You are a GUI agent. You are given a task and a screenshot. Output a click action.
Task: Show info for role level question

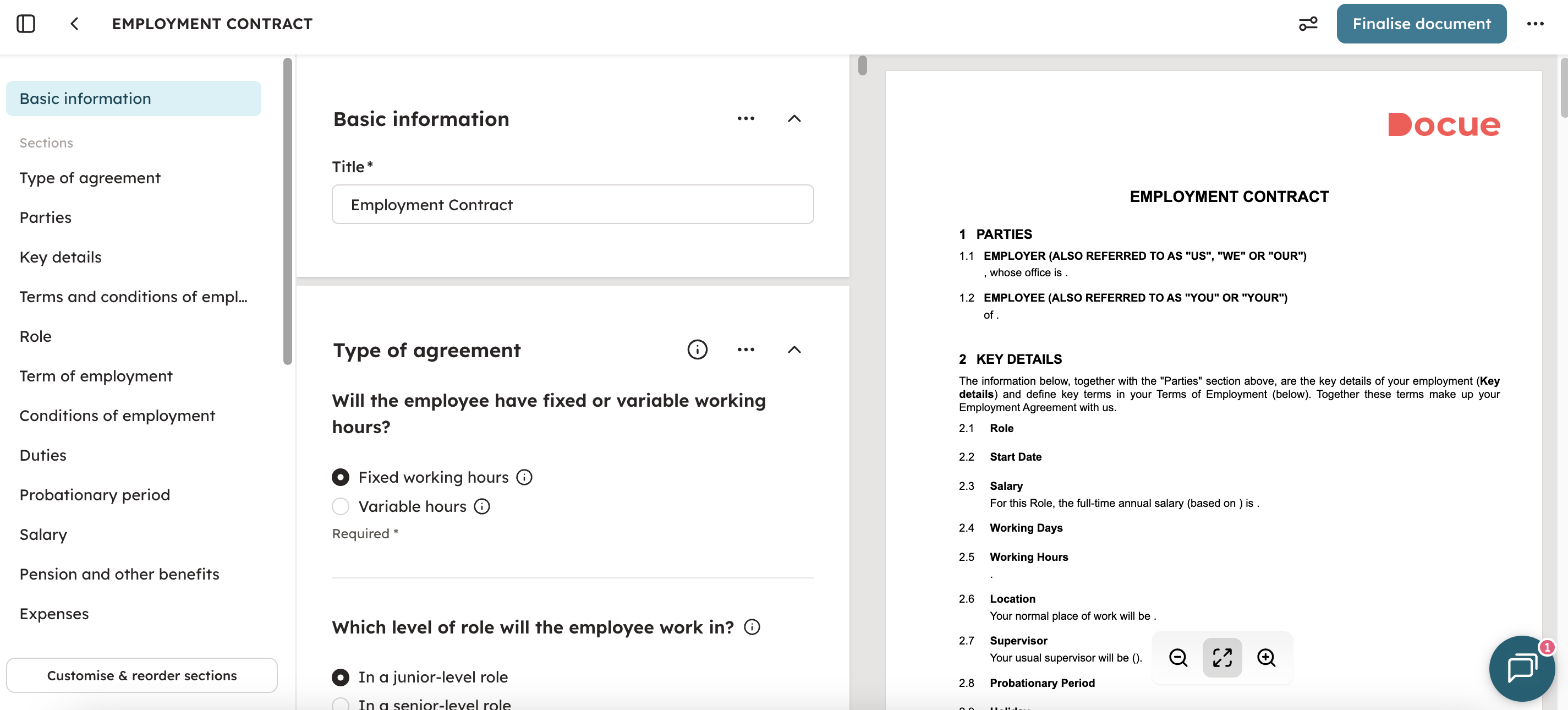[752, 627]
